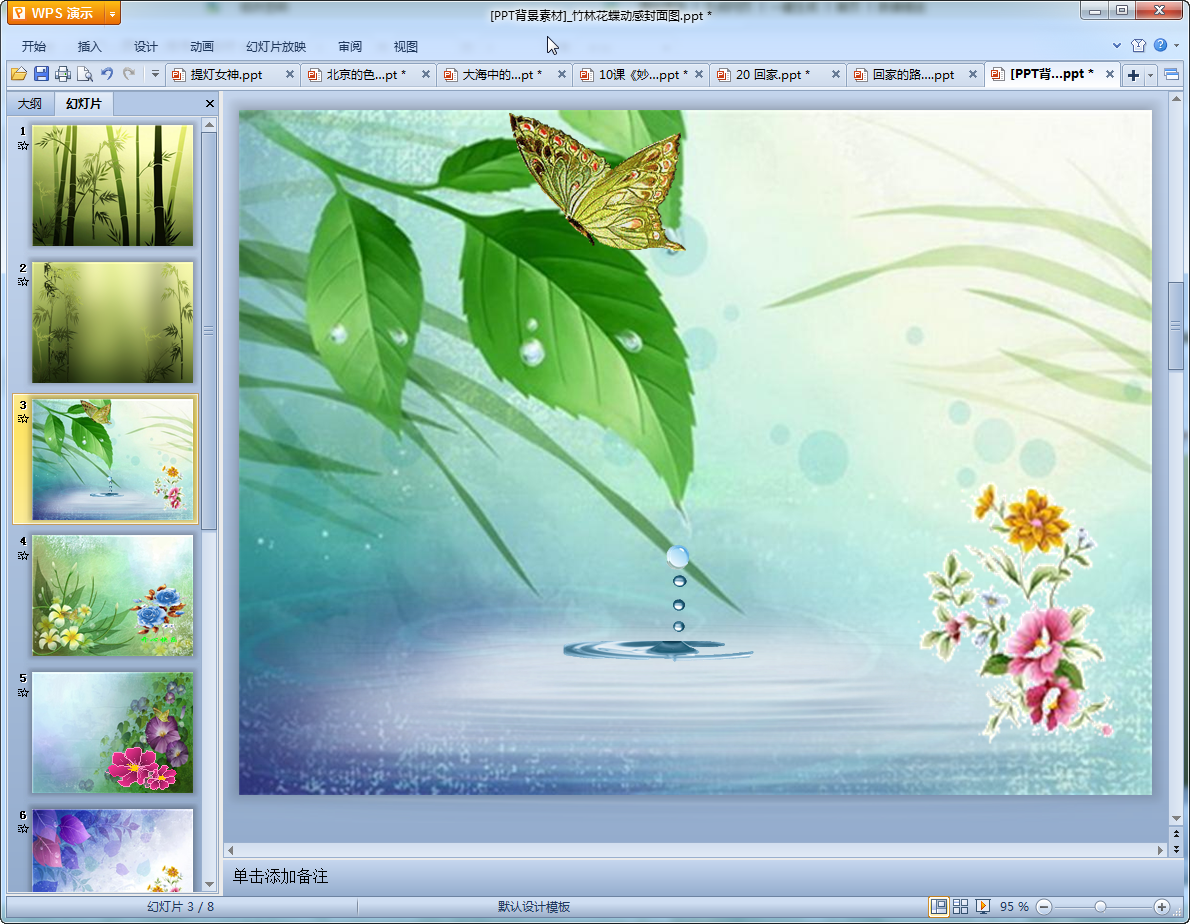Open the 插入 menu
The height and width of the screenshot is (924, 1190).
pyautogui.click(x=90, y=46)
